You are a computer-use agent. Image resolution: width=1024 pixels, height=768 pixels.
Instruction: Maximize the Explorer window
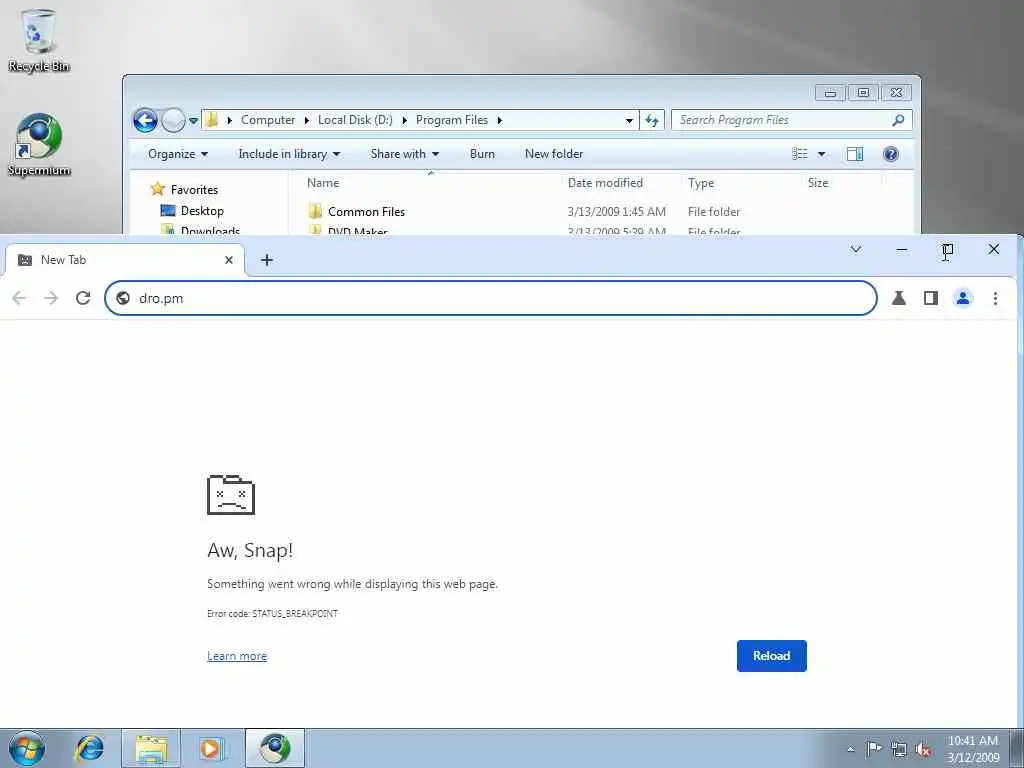pos(863,93)
